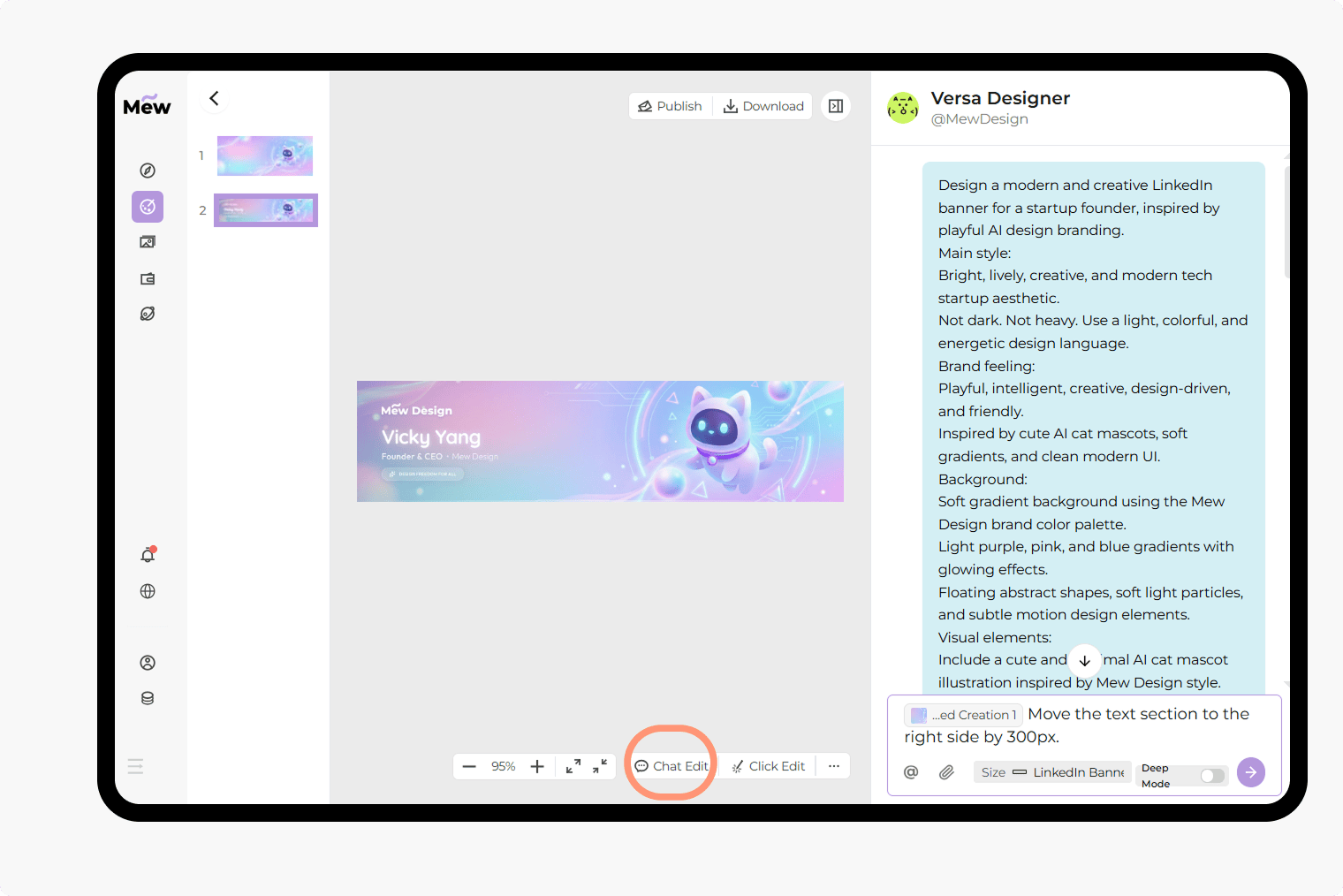
Task: Decrease zoom using the minus control
Action: pyautogui.click(x=469, y=766)
